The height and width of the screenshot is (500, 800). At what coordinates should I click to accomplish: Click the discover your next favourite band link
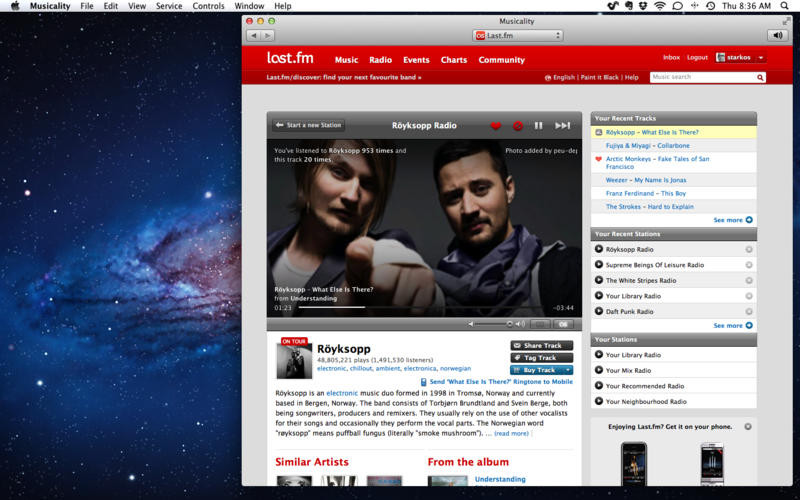344,78
